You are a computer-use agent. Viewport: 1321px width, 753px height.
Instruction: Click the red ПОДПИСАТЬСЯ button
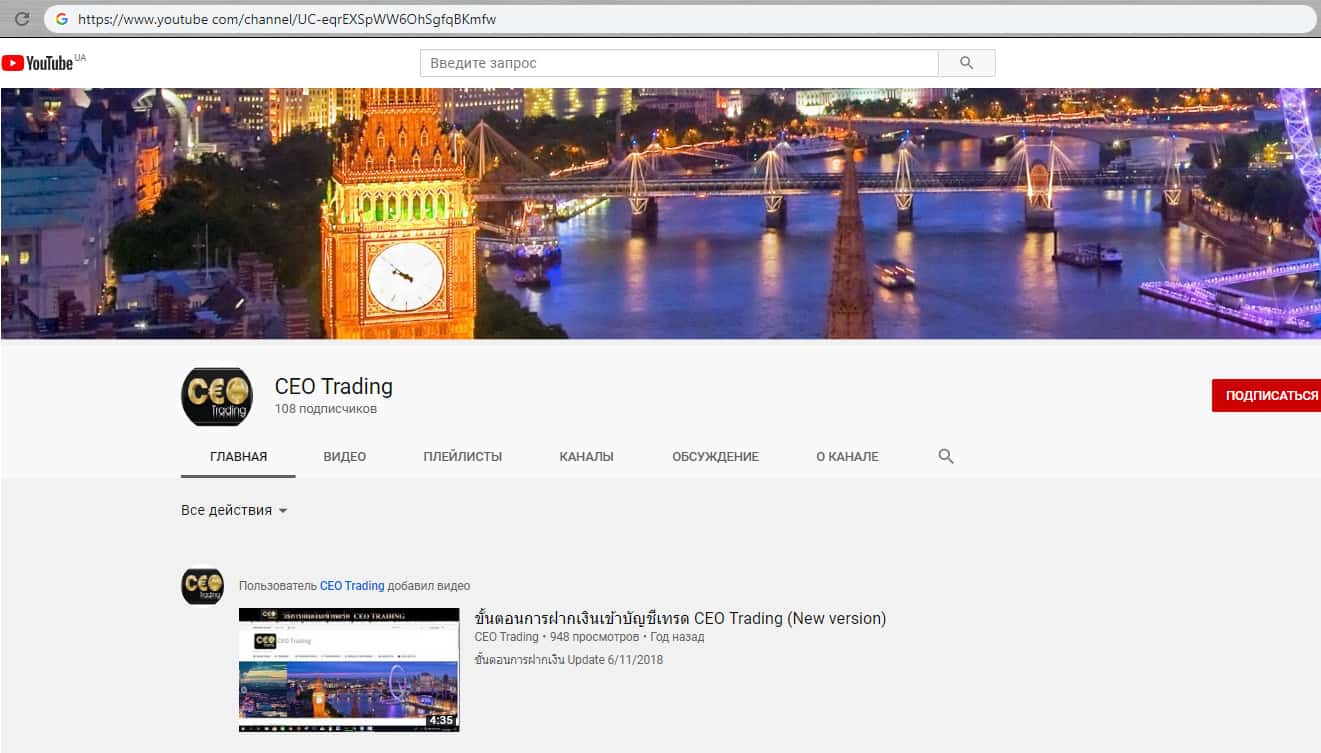(1267, 395)
